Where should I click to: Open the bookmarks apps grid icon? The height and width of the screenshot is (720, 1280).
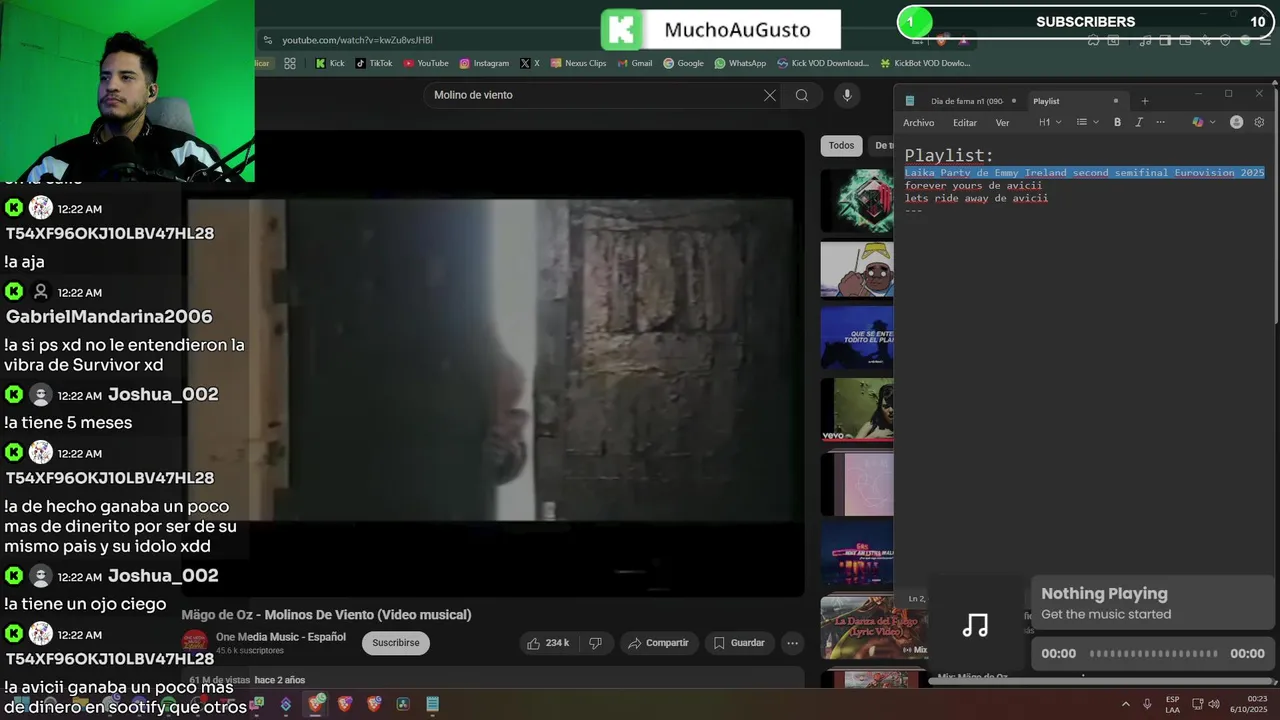(x=290, y=63)
